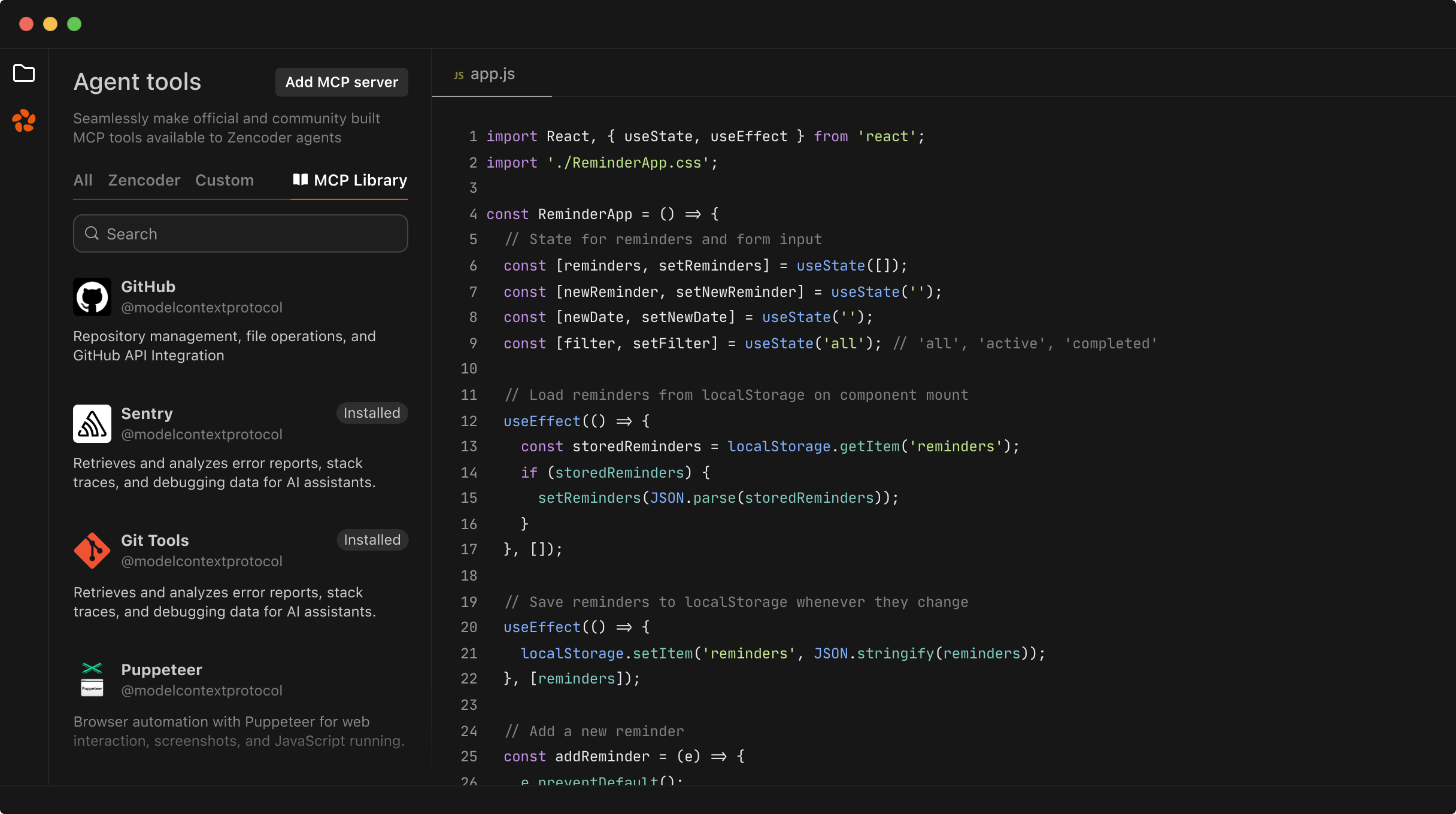Click the Puppeteer icon
This screenshot has height=814, width=1456.
[92, 679]
